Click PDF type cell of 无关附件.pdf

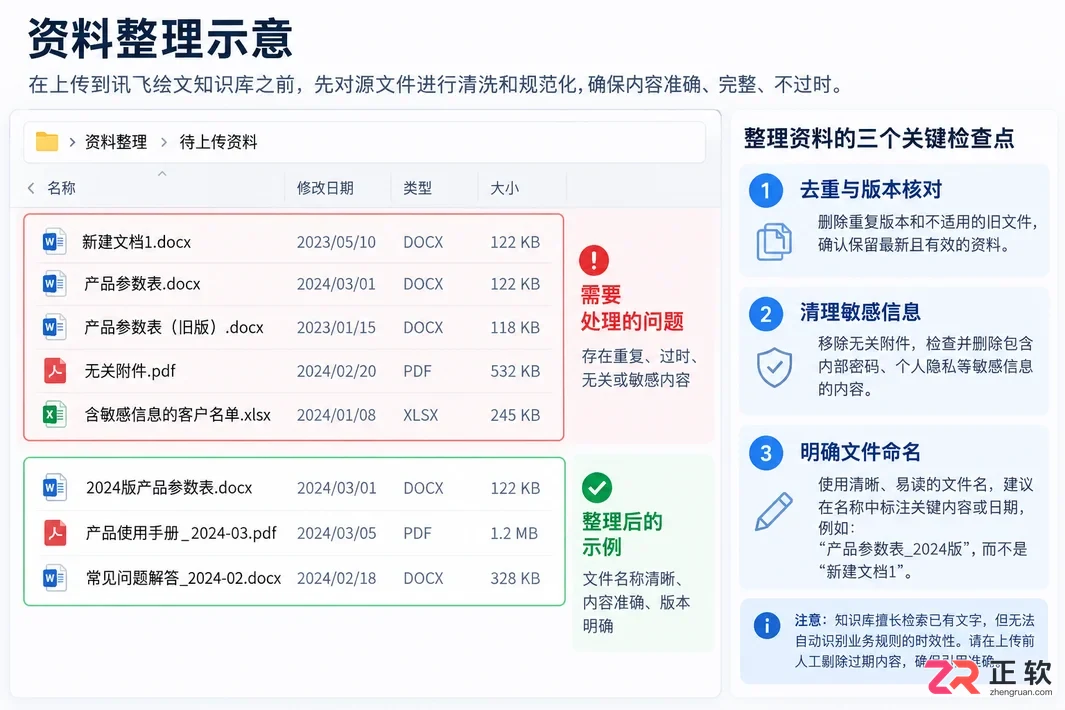417,371
